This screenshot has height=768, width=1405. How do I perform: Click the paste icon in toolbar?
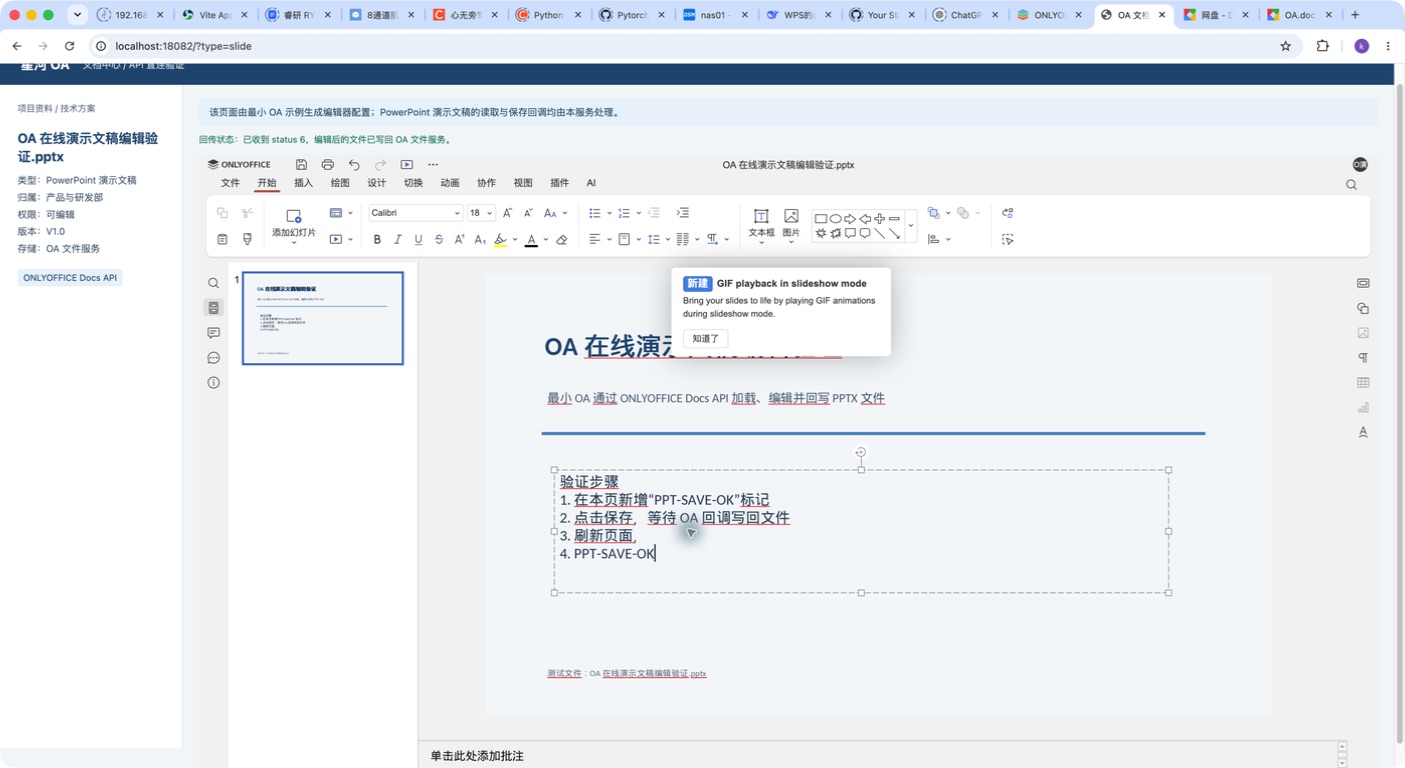coord(222,239)
